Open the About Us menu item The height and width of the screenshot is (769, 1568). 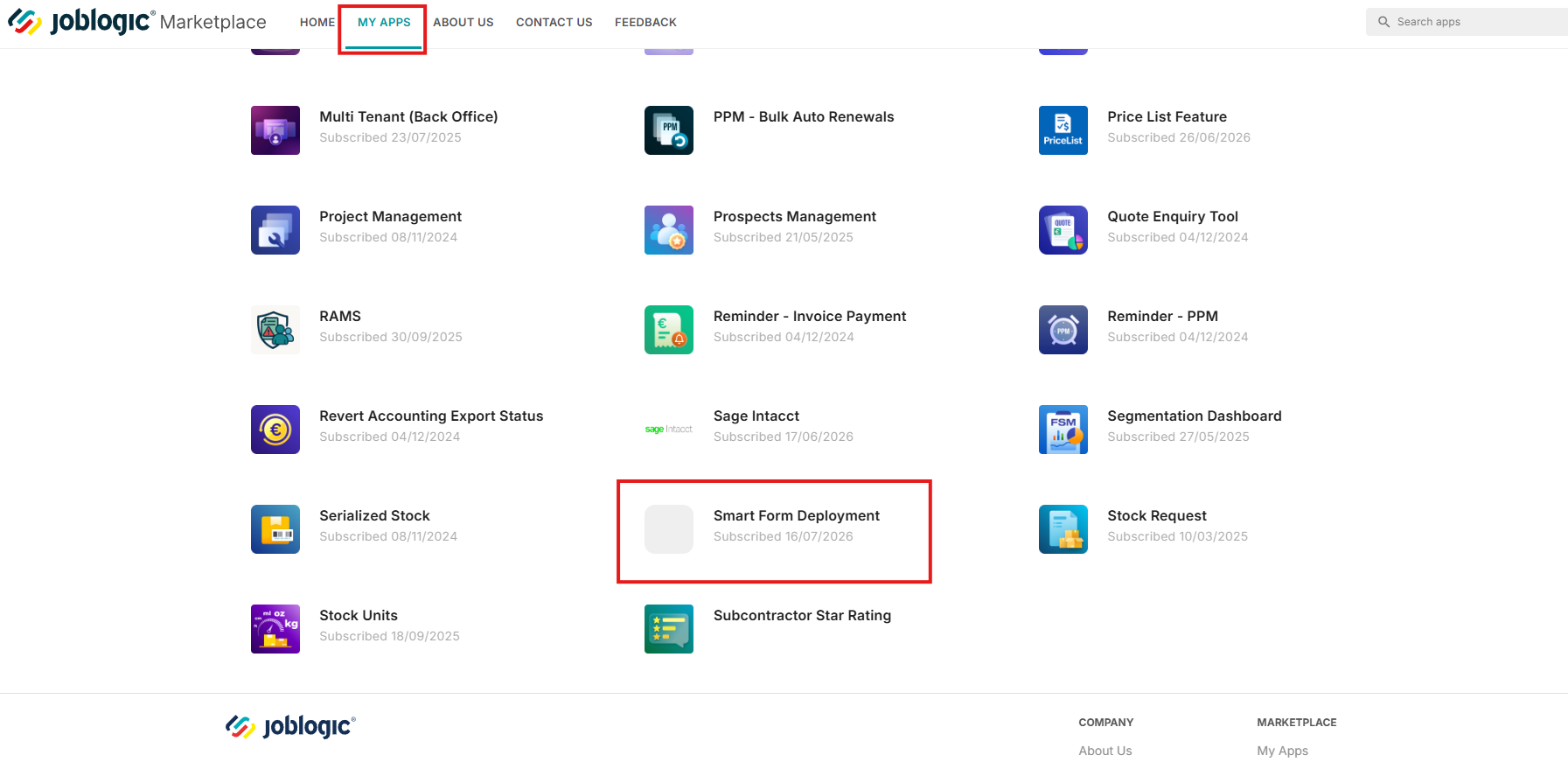[x=463, y=22]
